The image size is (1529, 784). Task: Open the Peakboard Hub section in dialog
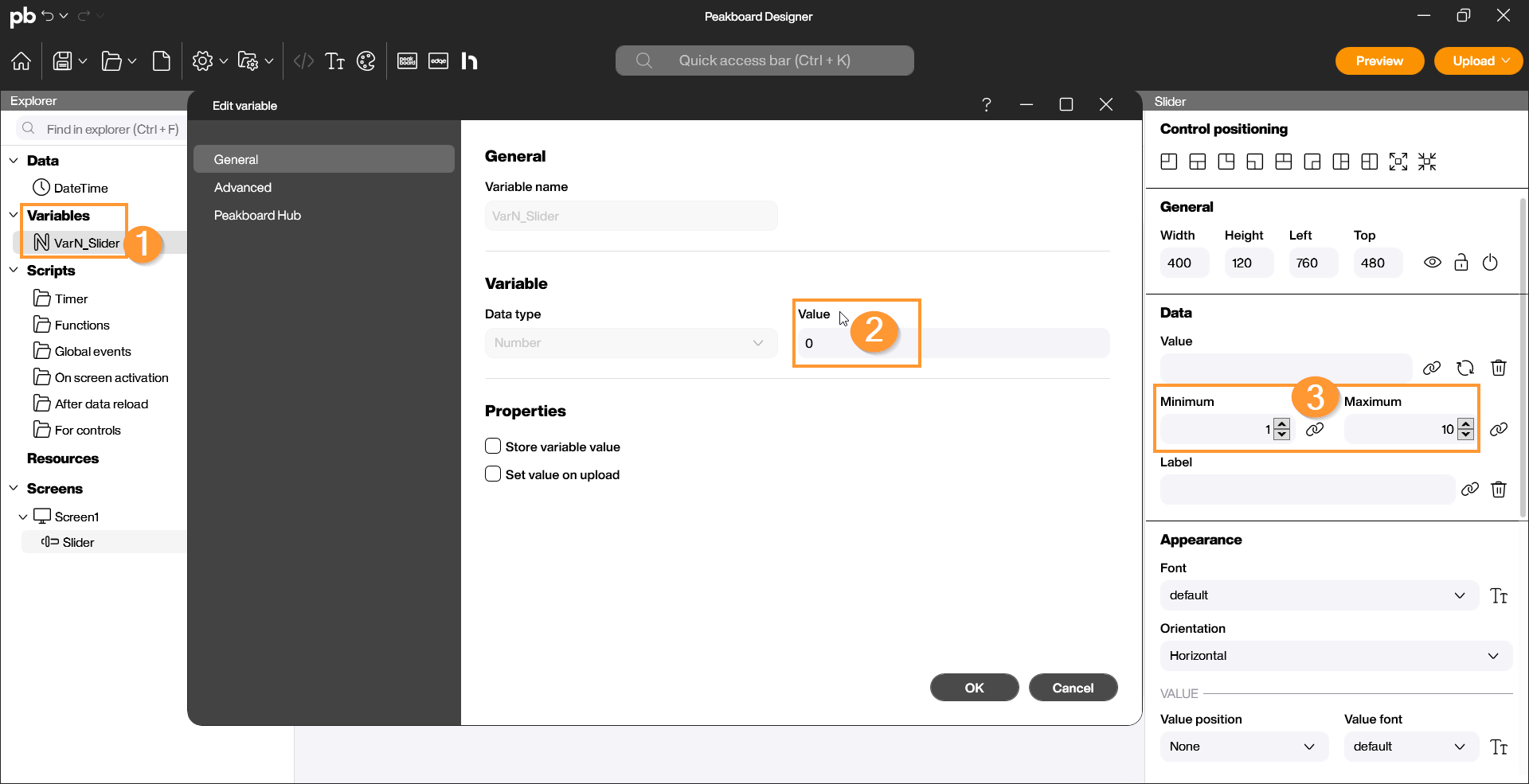click(x=257, y=216)
